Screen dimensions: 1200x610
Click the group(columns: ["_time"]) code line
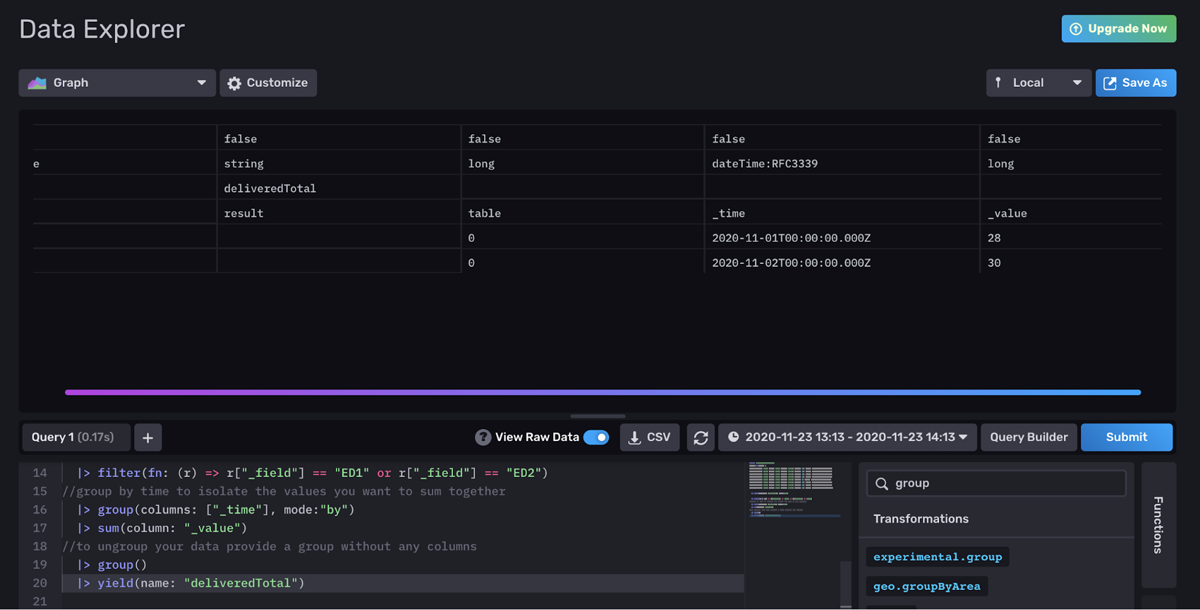pyautogui.click(x=216, y=510)
